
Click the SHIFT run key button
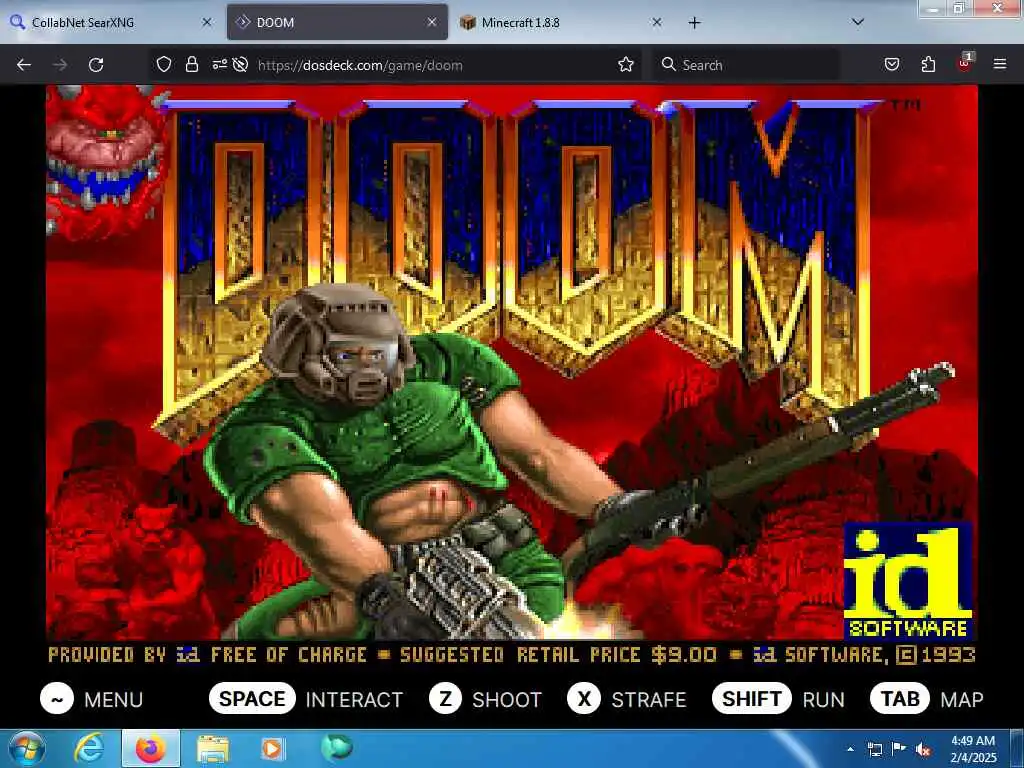(x=752, y=699)
